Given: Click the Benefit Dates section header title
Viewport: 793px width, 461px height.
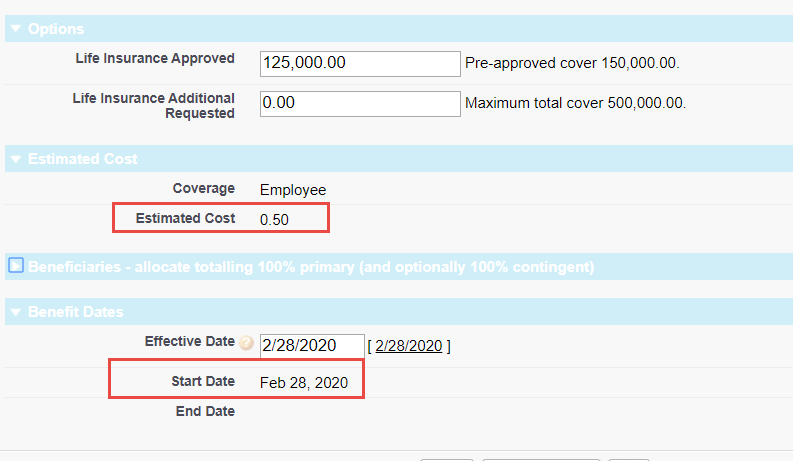Looking at the screenshot, I should (76, 312).
